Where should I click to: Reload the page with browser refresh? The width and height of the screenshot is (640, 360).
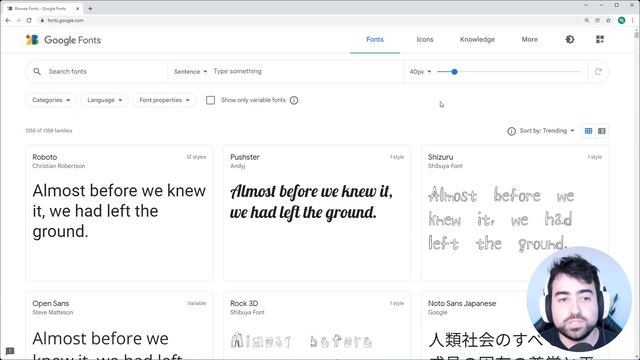click(x=29, y=20)
